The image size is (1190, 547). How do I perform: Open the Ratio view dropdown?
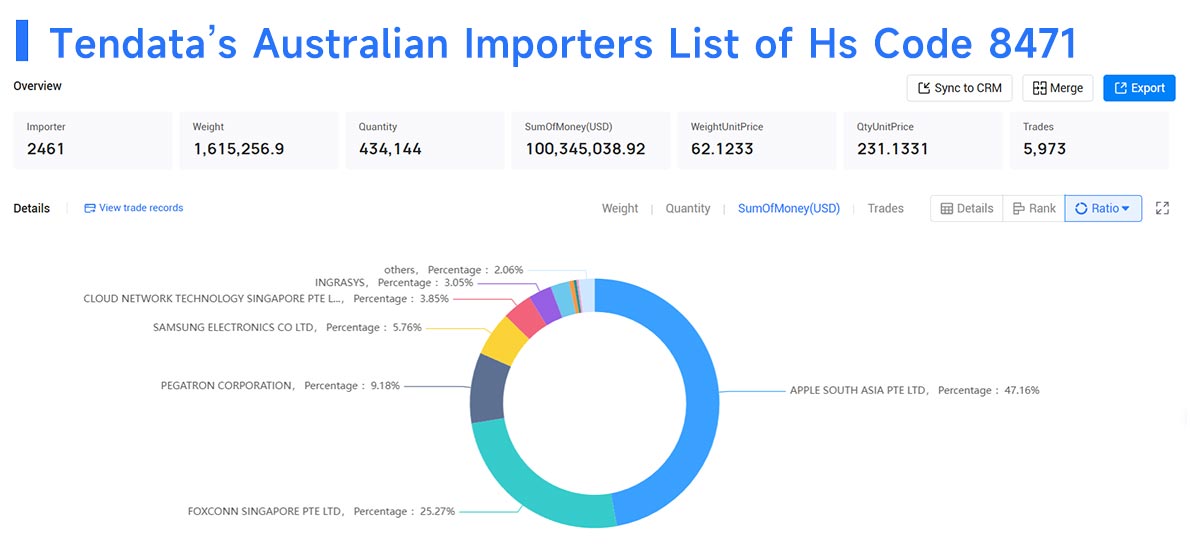click(1103, 209)
